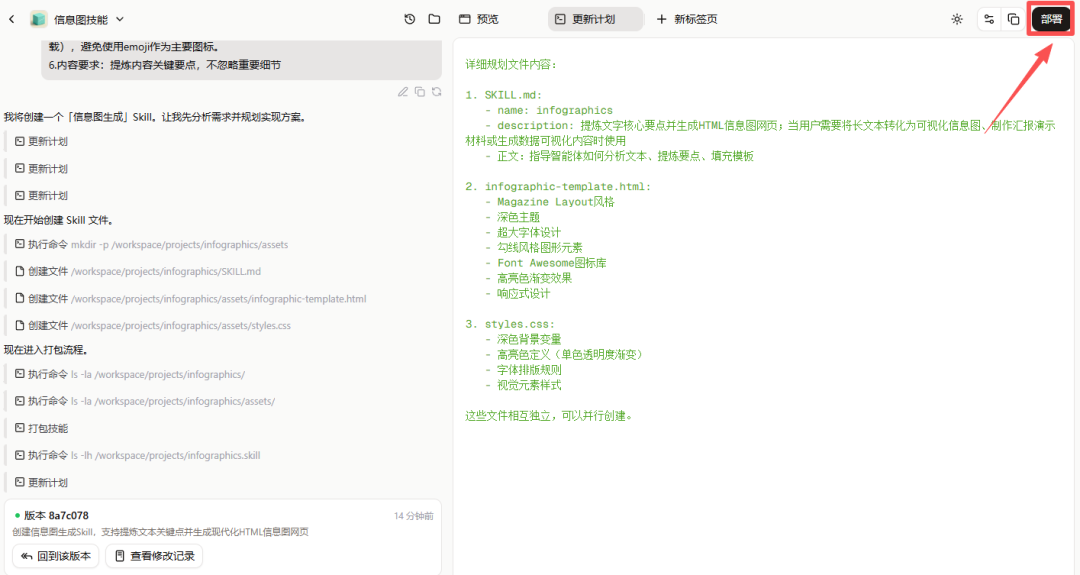Expand the 打包技能 step

click(x=41, y=428)
